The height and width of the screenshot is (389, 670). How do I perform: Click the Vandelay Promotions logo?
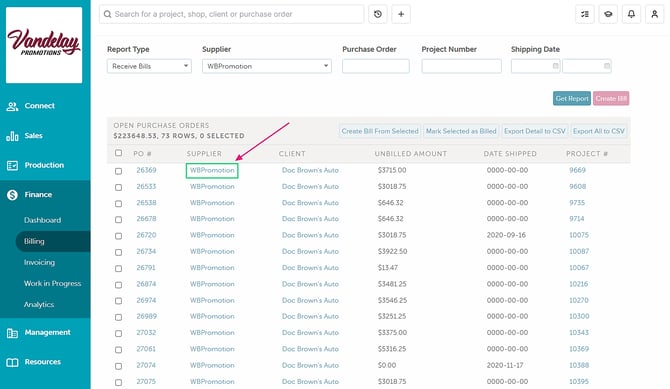pos(44,45)
